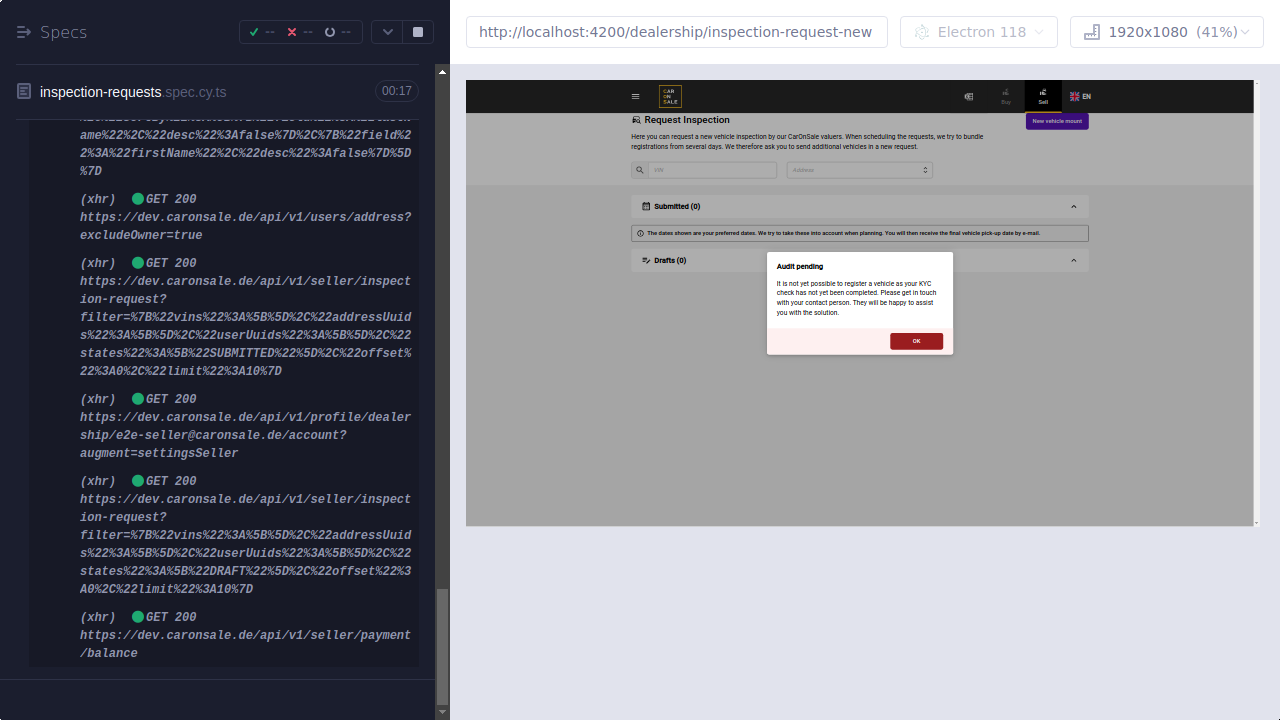Select the Sell navigation icon
The width and height of the screenshot is (1280, 720).
point(1043,96)
